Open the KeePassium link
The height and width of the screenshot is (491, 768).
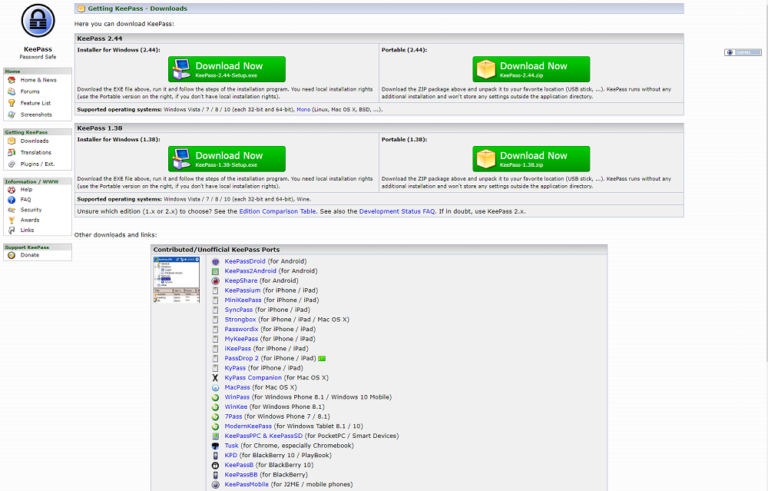242,291
